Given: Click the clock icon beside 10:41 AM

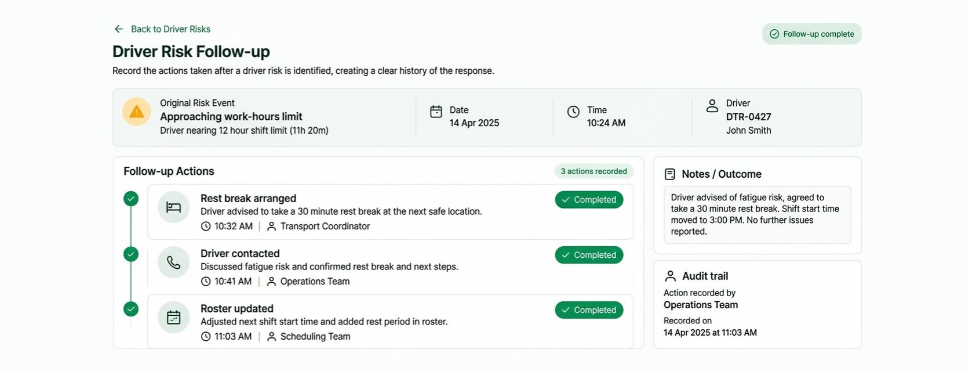Looking at the screenshot, I should click(206, 282).
